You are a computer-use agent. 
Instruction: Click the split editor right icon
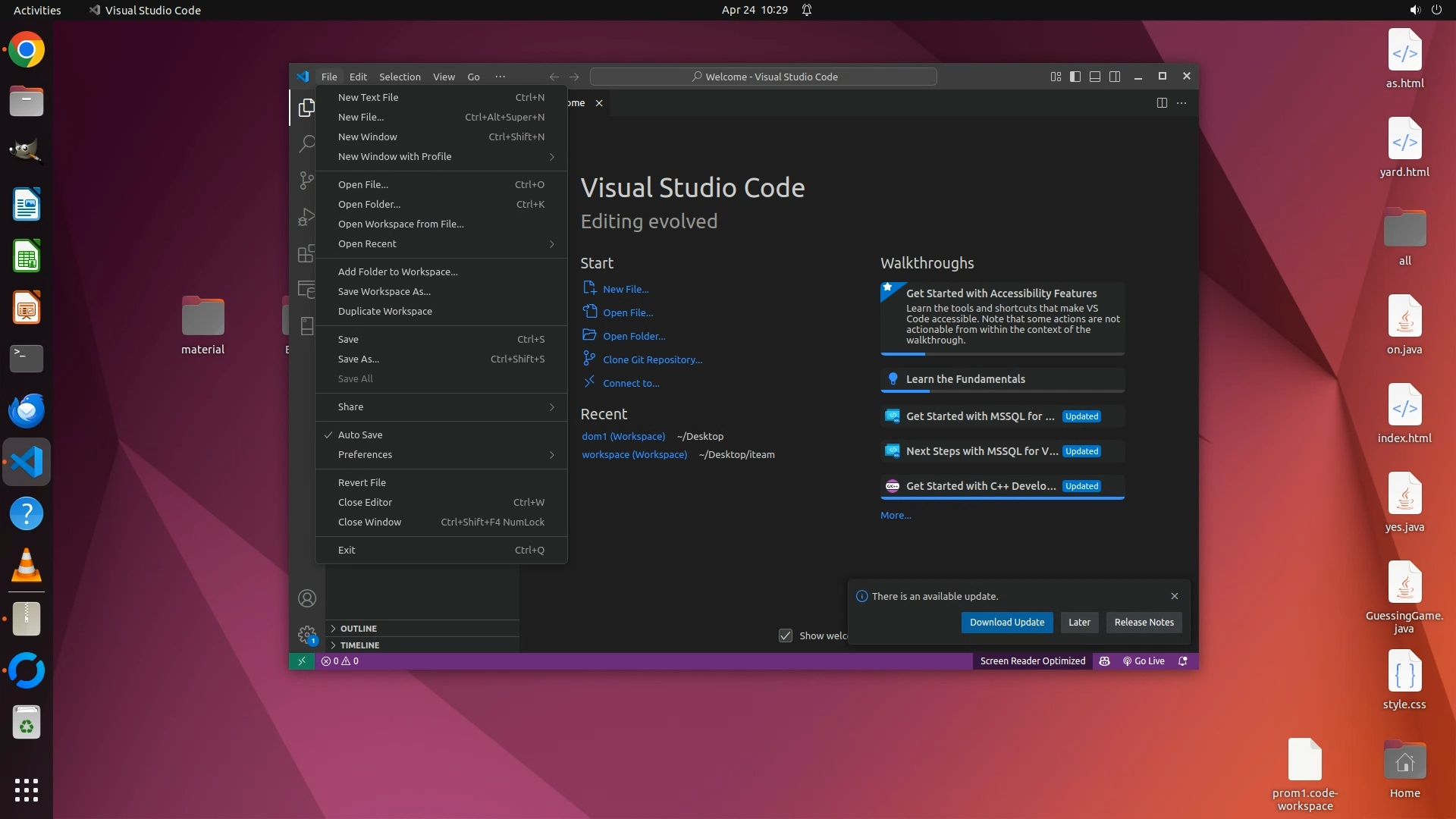pos(1161,103)
